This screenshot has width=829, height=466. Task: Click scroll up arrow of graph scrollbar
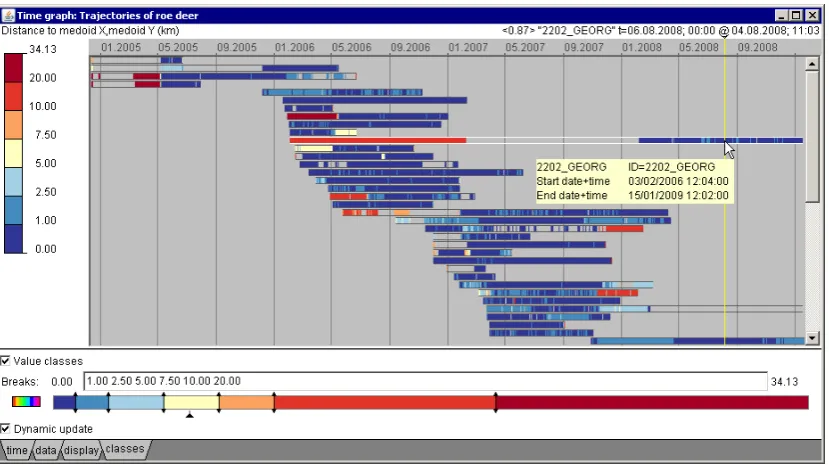(812, 64)
